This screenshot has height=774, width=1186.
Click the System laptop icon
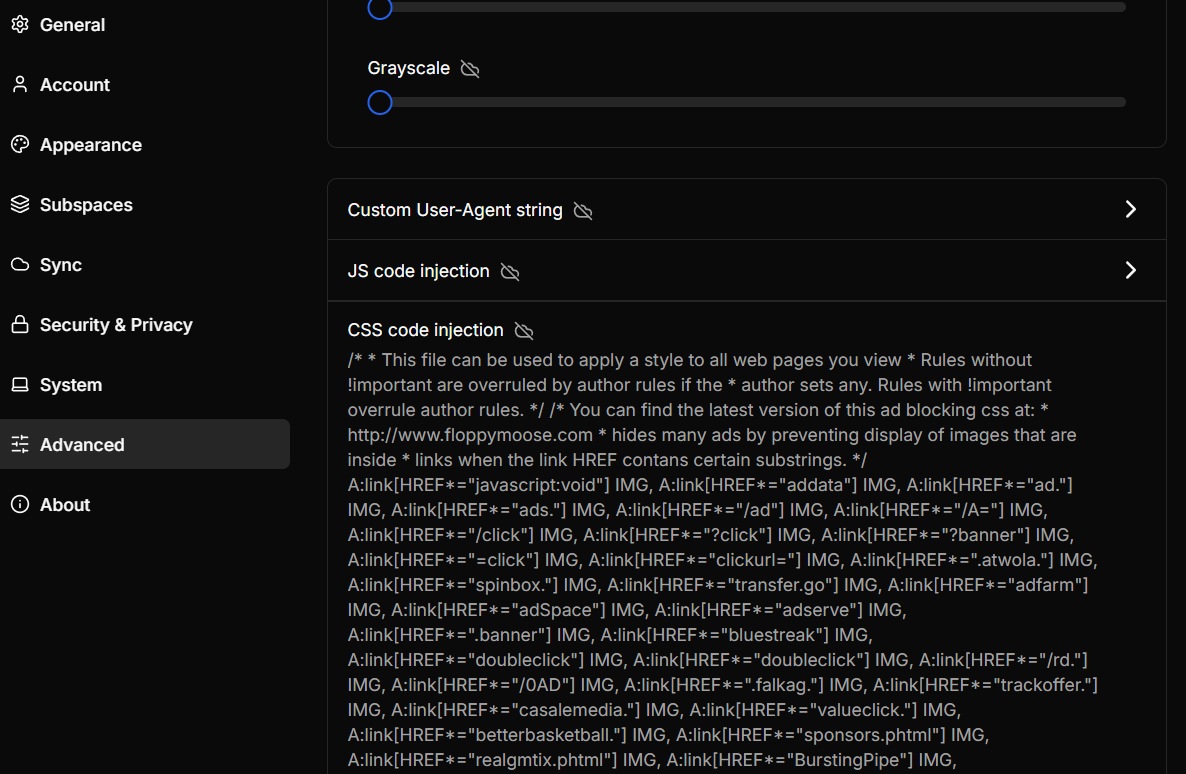20,385
